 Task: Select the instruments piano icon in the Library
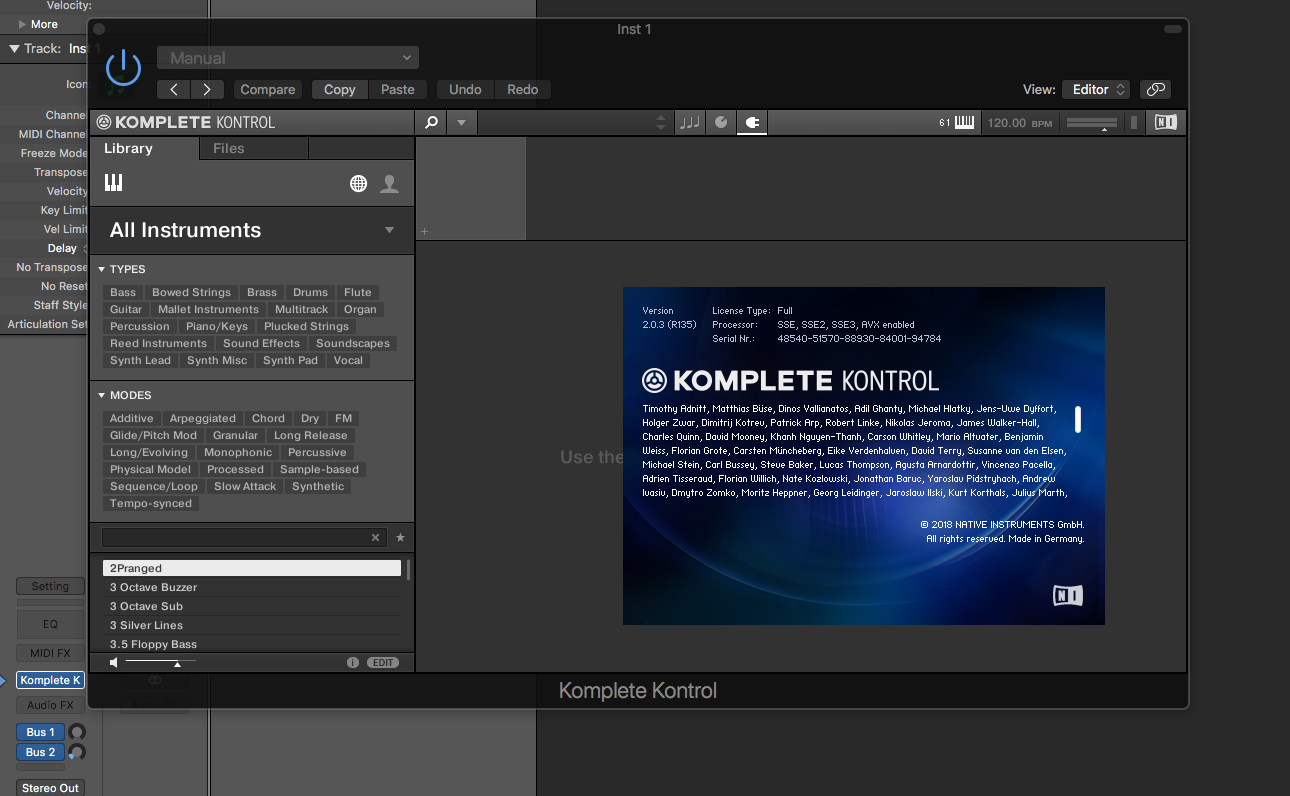(x=113, y=182)
